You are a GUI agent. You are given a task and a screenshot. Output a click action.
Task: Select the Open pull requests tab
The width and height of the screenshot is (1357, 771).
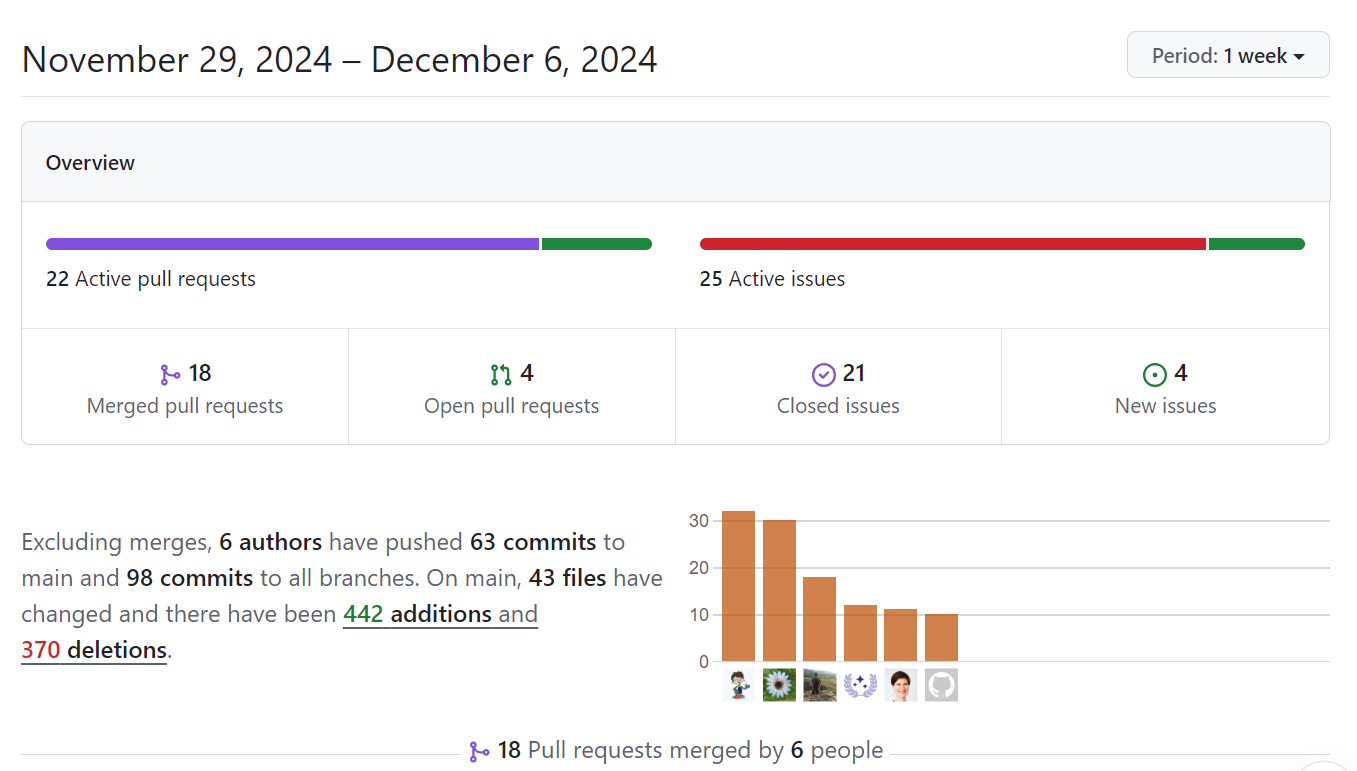[x=511, y=388]
